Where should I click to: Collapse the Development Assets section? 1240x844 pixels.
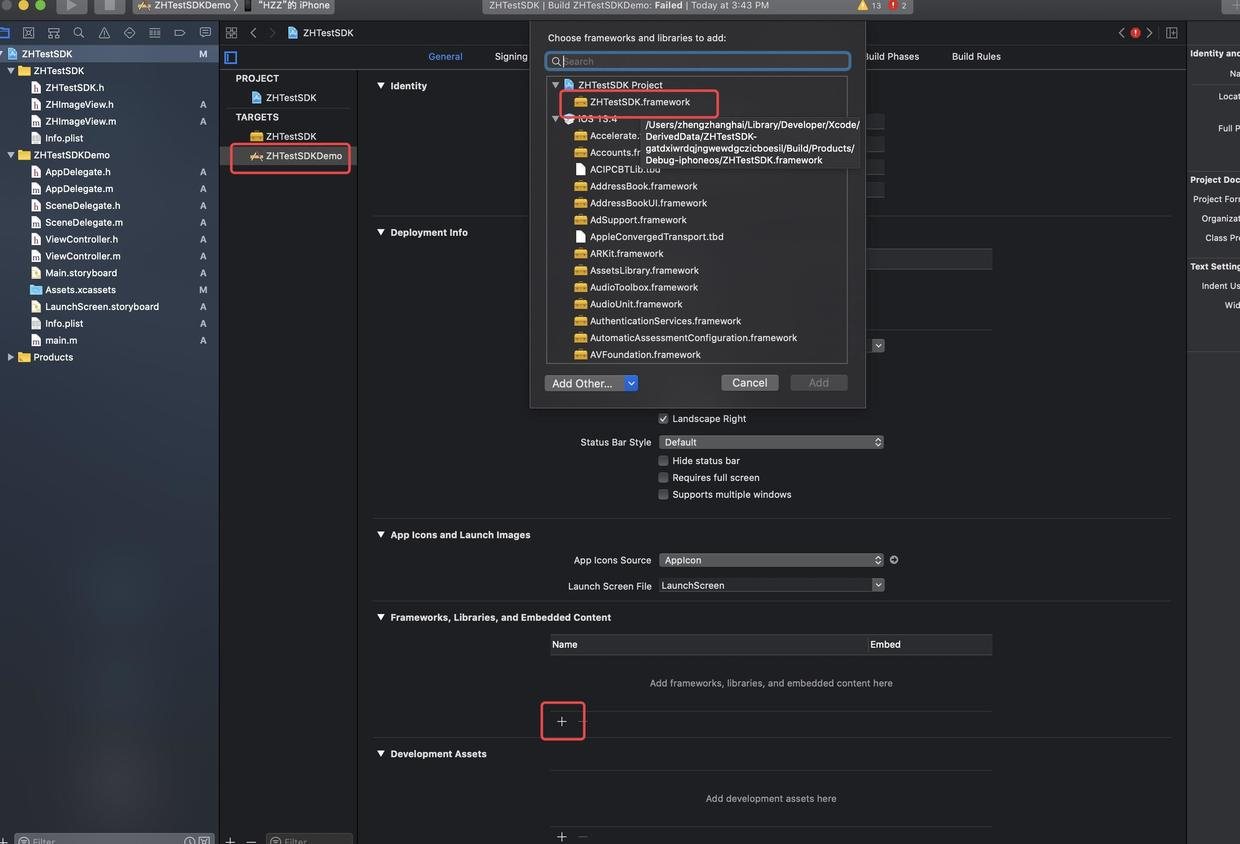(380, 754)
